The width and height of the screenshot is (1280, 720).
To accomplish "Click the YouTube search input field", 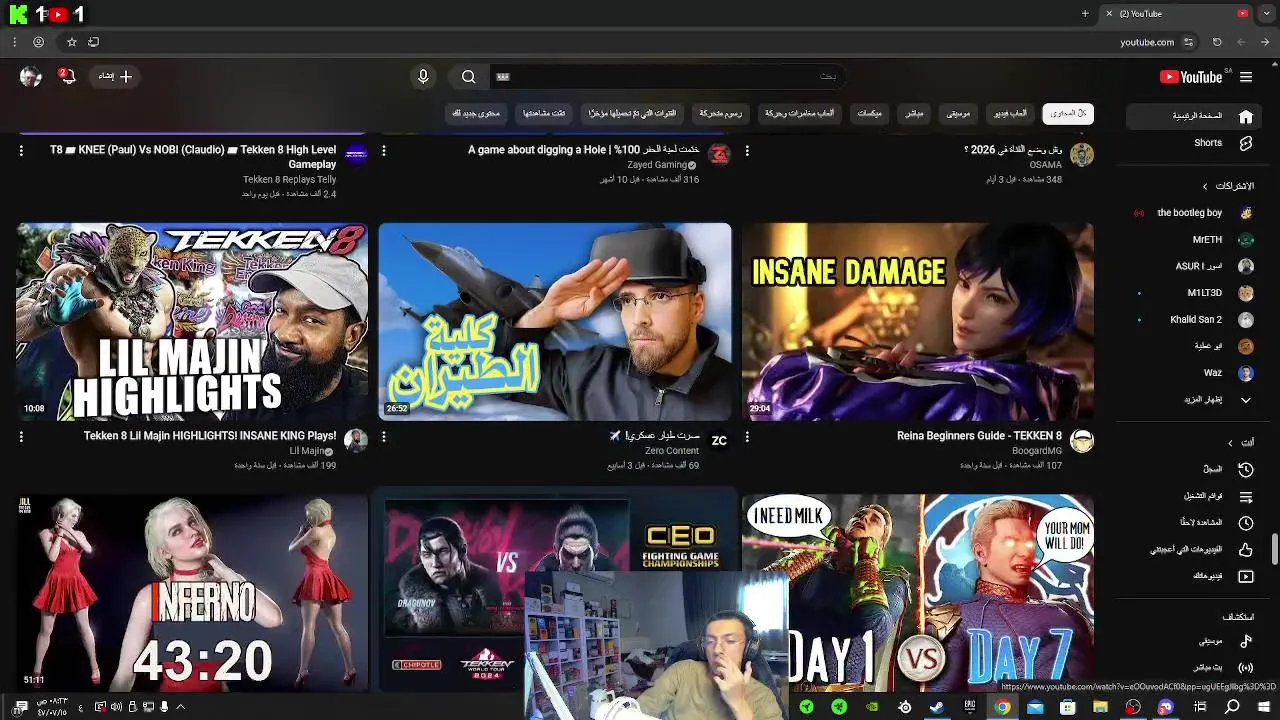I will tap(665, 77).
